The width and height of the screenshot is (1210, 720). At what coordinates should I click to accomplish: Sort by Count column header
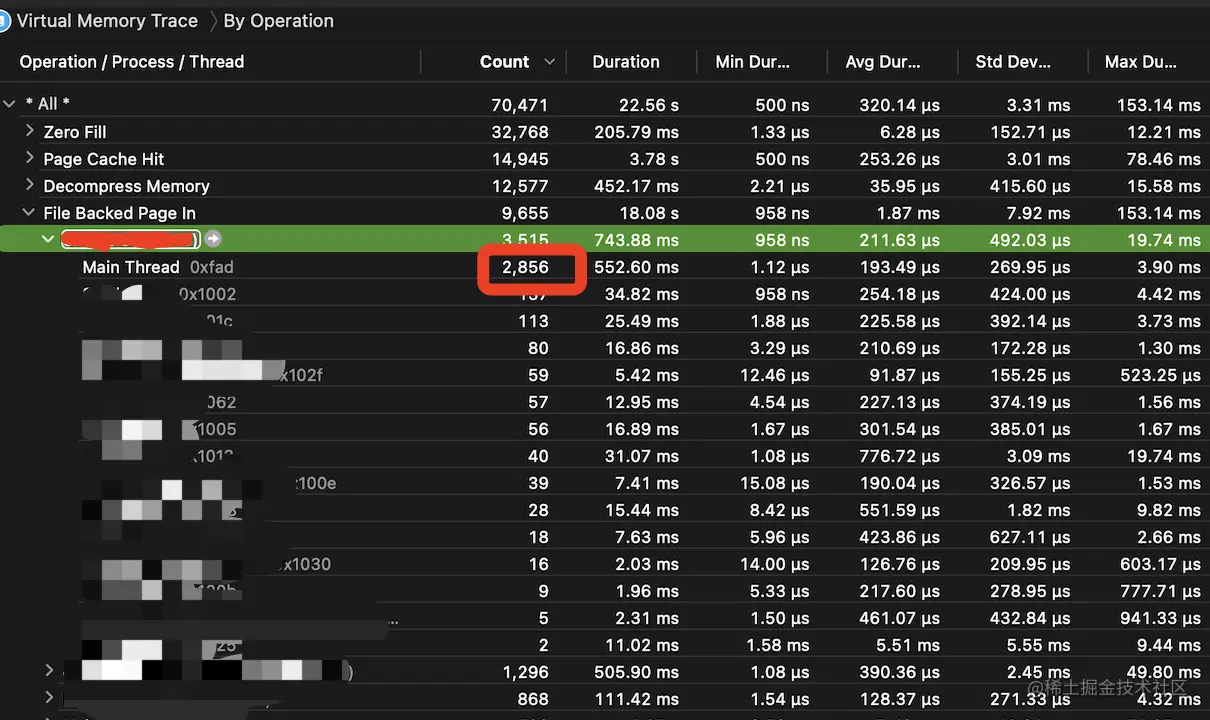point(504,62)
